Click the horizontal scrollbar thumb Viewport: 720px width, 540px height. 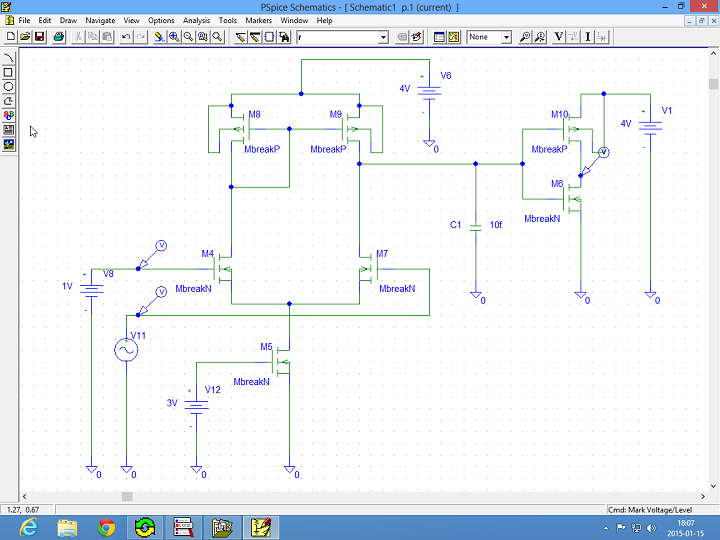click(x=127, y=496)
